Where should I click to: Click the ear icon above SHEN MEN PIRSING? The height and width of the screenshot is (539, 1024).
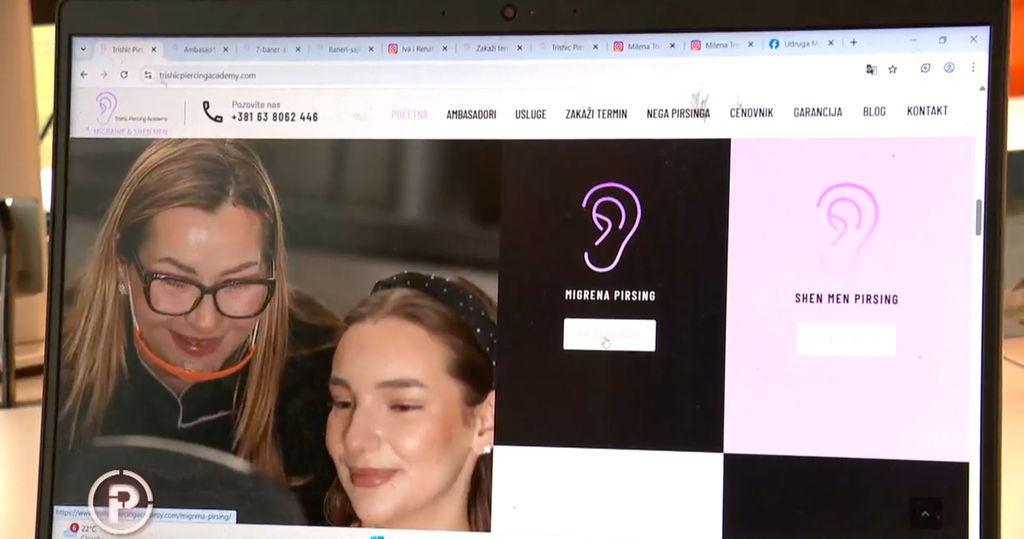(846, 227)
